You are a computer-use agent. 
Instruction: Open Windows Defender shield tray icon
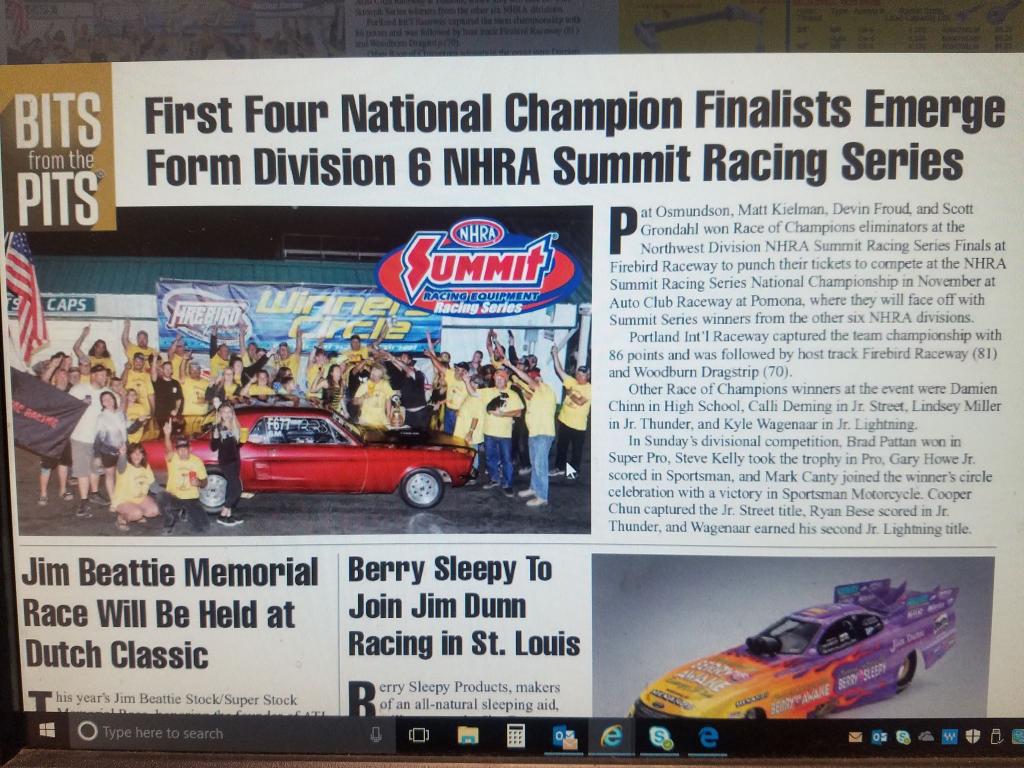tap(972, 737)
